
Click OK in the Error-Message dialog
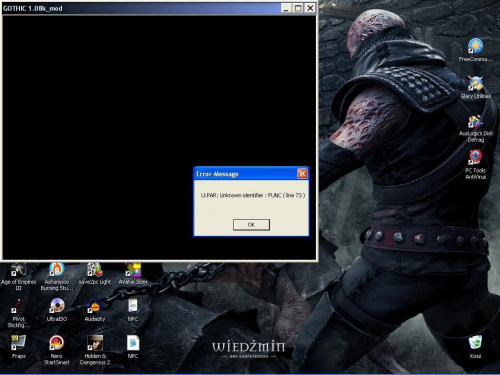click(251, 225)
